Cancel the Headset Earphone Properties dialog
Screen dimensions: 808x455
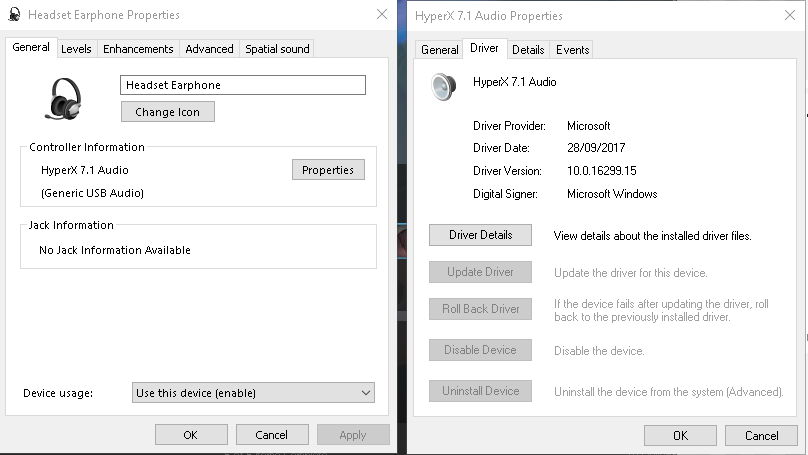coord(272,435)
